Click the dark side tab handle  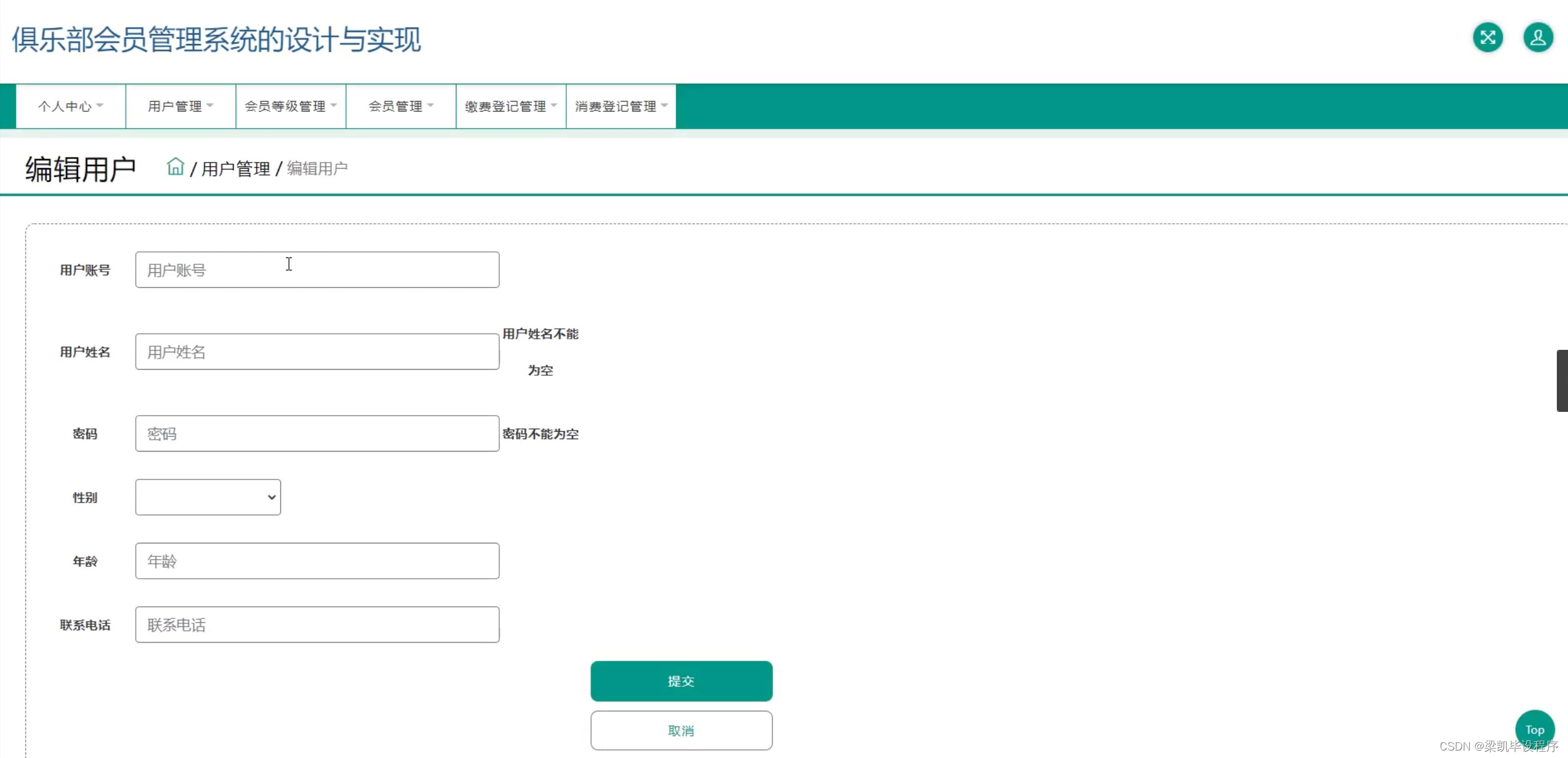(x=1562, y=380)
